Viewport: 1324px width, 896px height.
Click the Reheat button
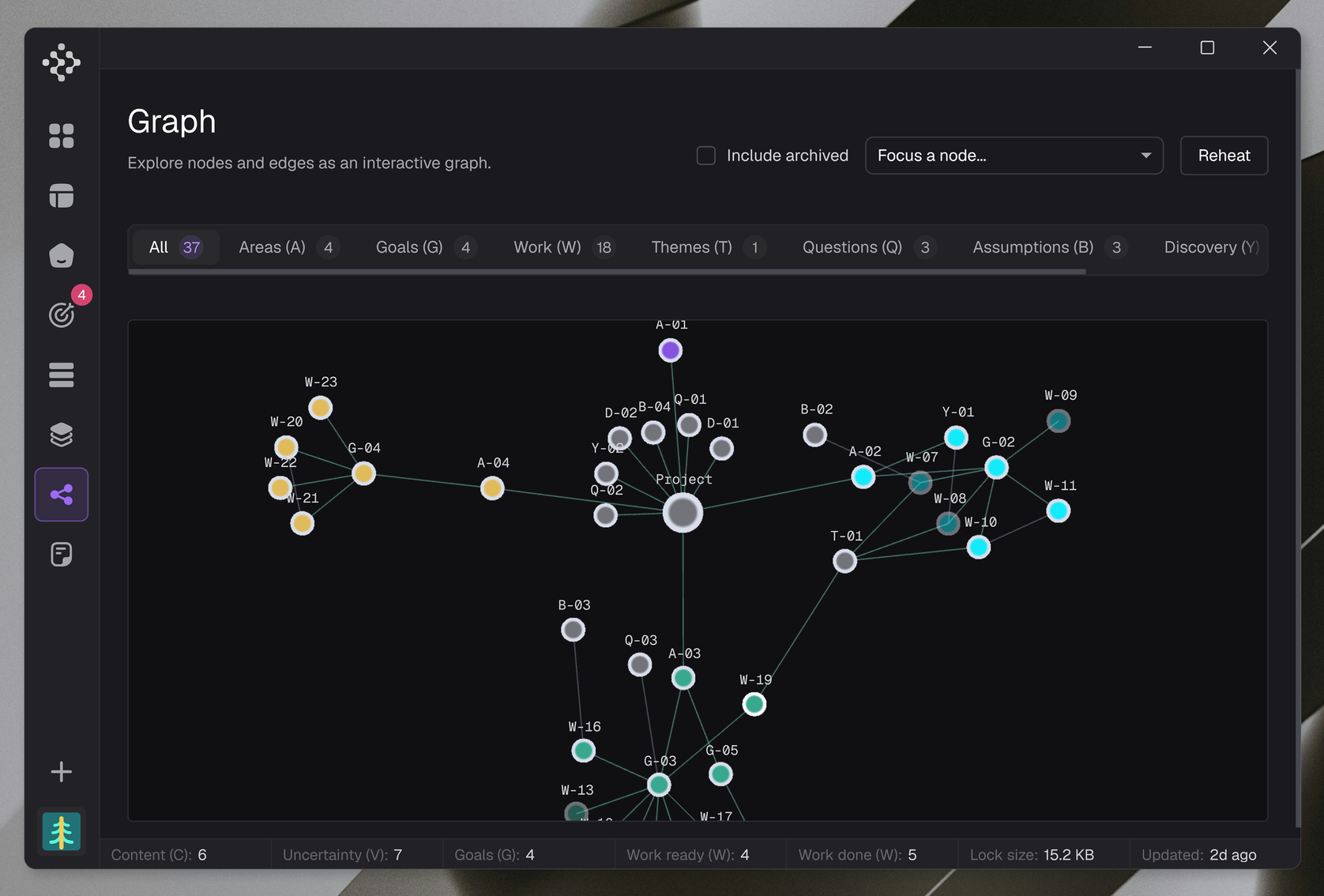[1224, 156]
